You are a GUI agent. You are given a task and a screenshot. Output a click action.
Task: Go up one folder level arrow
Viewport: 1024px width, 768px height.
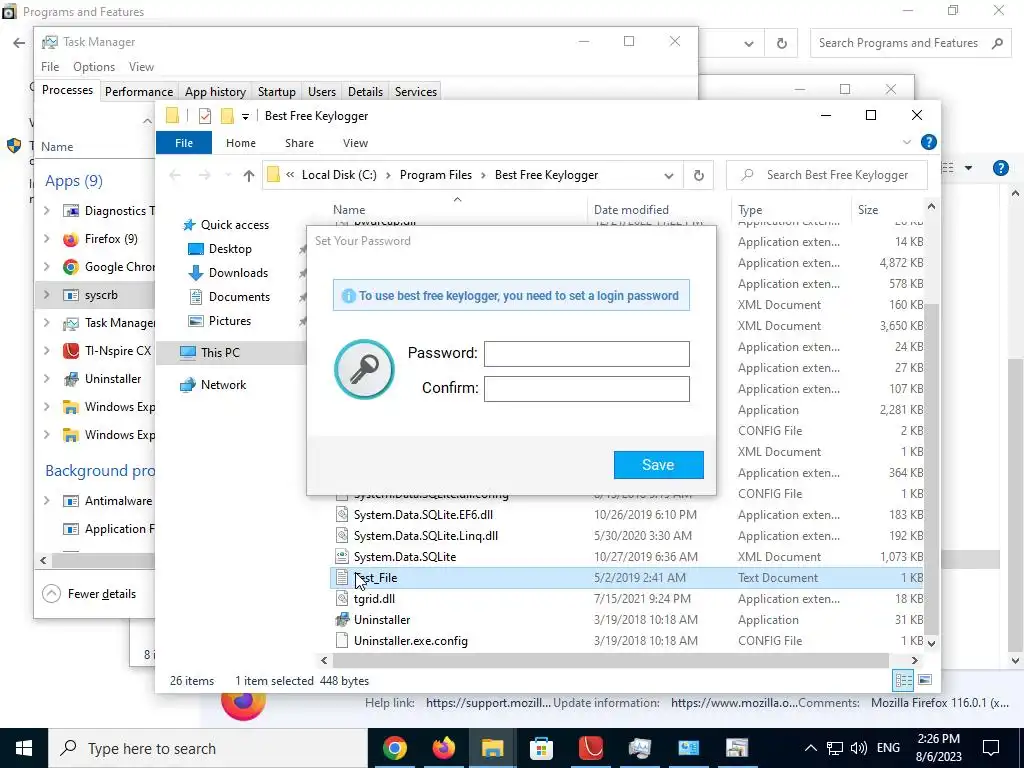pos(248,175)
